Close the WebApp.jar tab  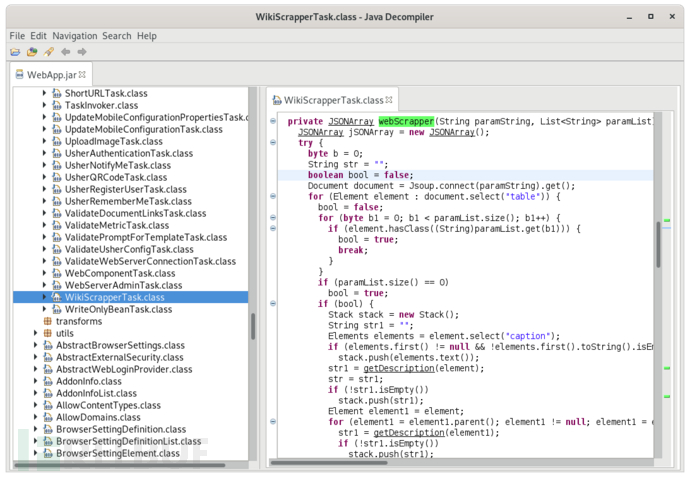(x=82, y=75)
